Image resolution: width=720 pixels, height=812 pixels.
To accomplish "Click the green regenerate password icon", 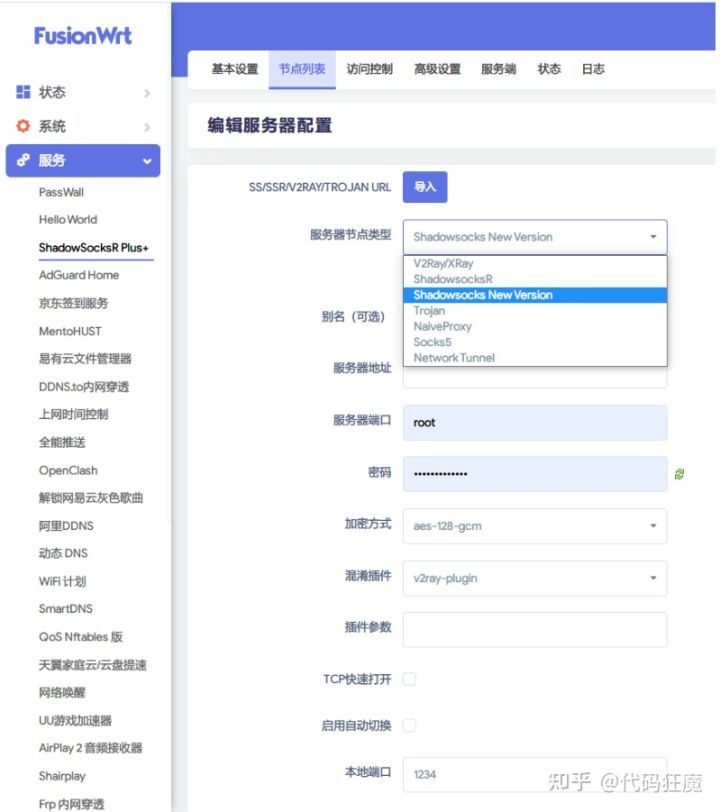I will click(x=679, y=473).
